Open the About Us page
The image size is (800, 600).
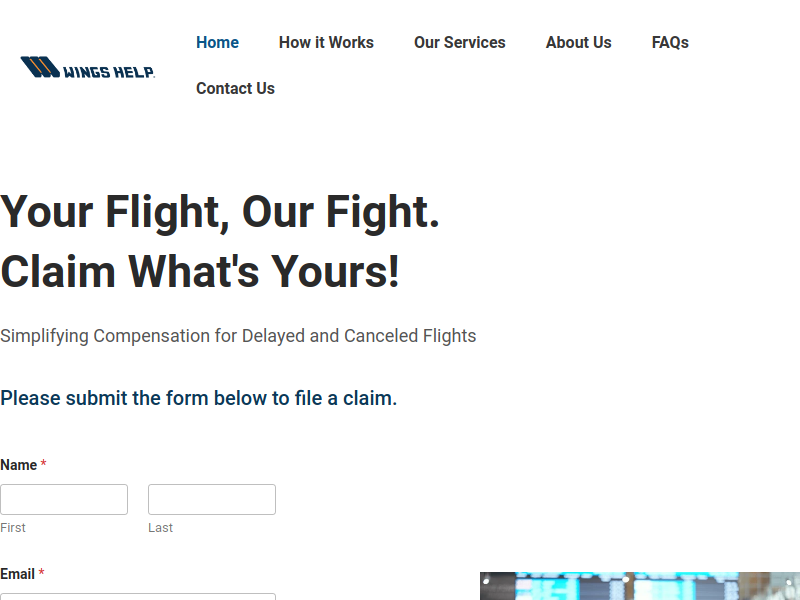[579, 42]
